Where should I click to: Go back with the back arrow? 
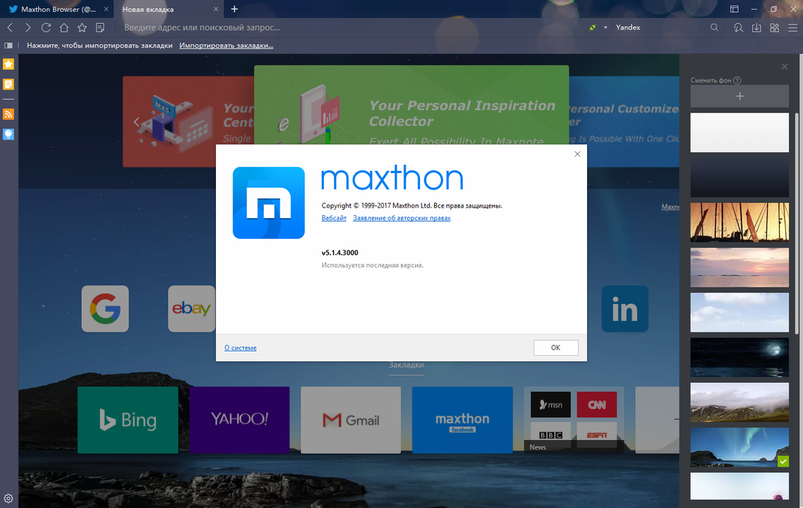click(x=10, y=28)
